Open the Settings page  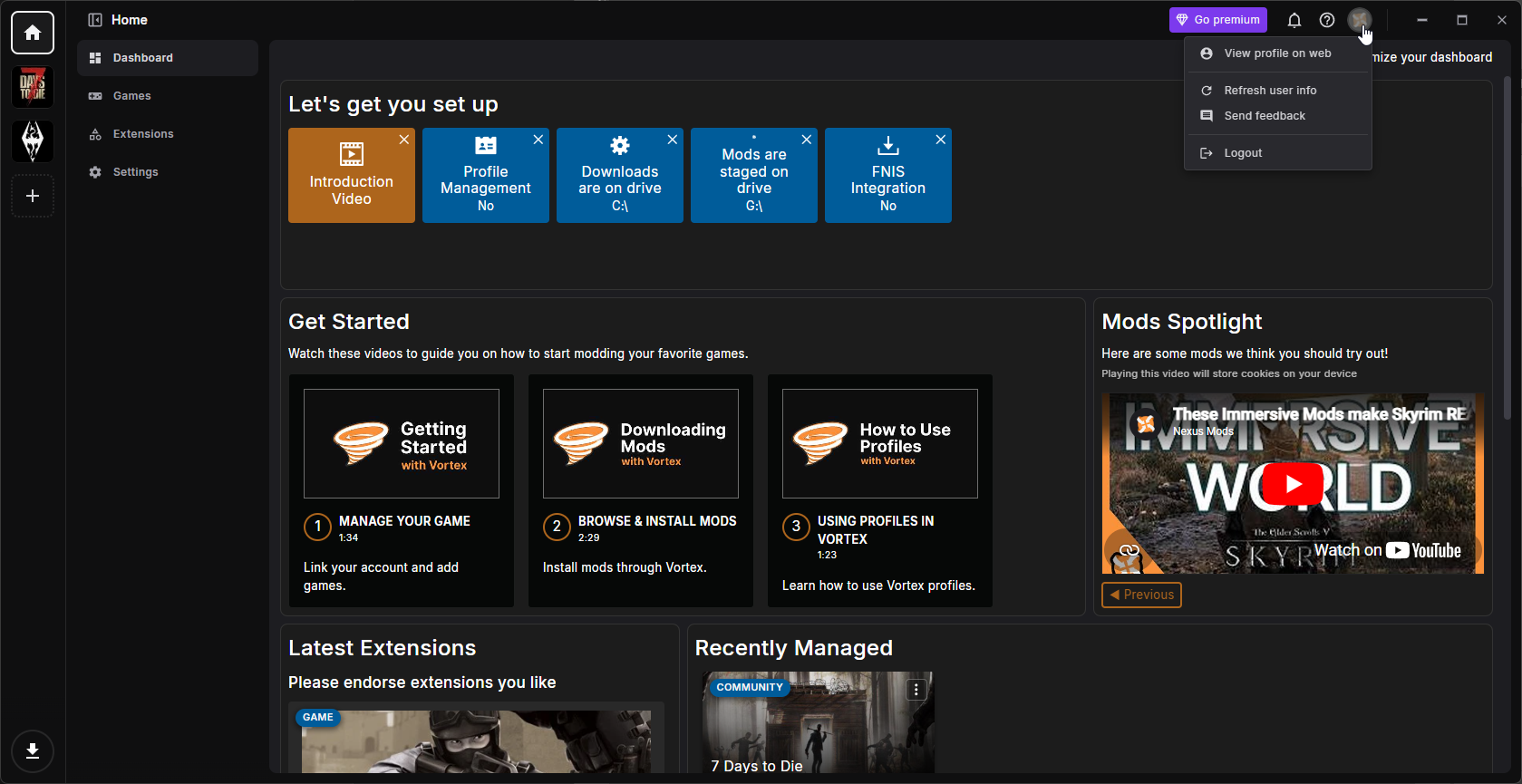point(168,172)
